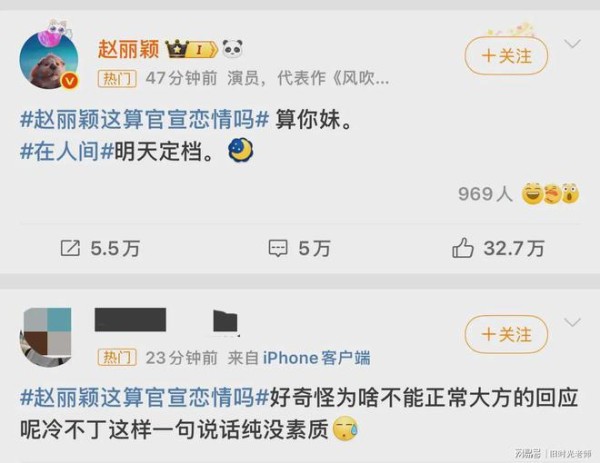
Task: Click the crown membership badge beside 赵丽颖
Action: coord(192,49)
